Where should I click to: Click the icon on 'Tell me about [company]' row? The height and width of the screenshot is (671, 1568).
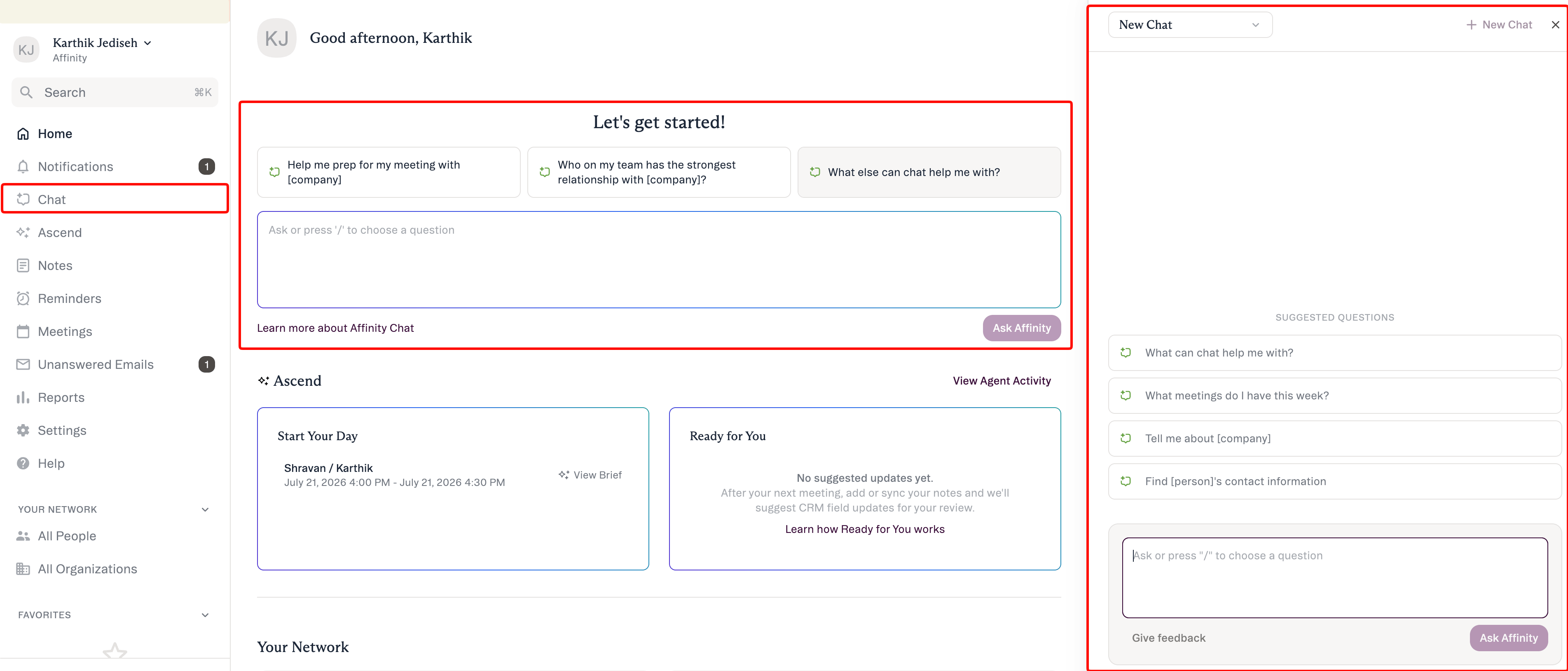(x=1126, y=438)
